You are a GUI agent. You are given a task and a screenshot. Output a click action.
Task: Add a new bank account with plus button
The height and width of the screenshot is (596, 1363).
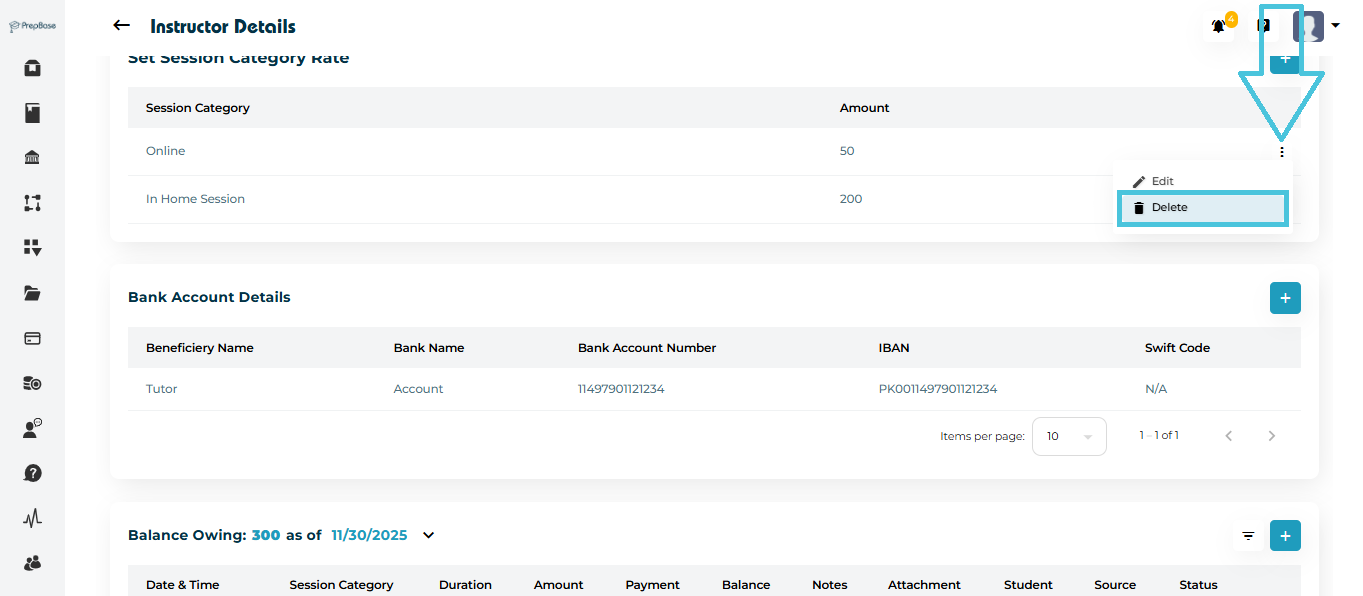[1285, 298]
